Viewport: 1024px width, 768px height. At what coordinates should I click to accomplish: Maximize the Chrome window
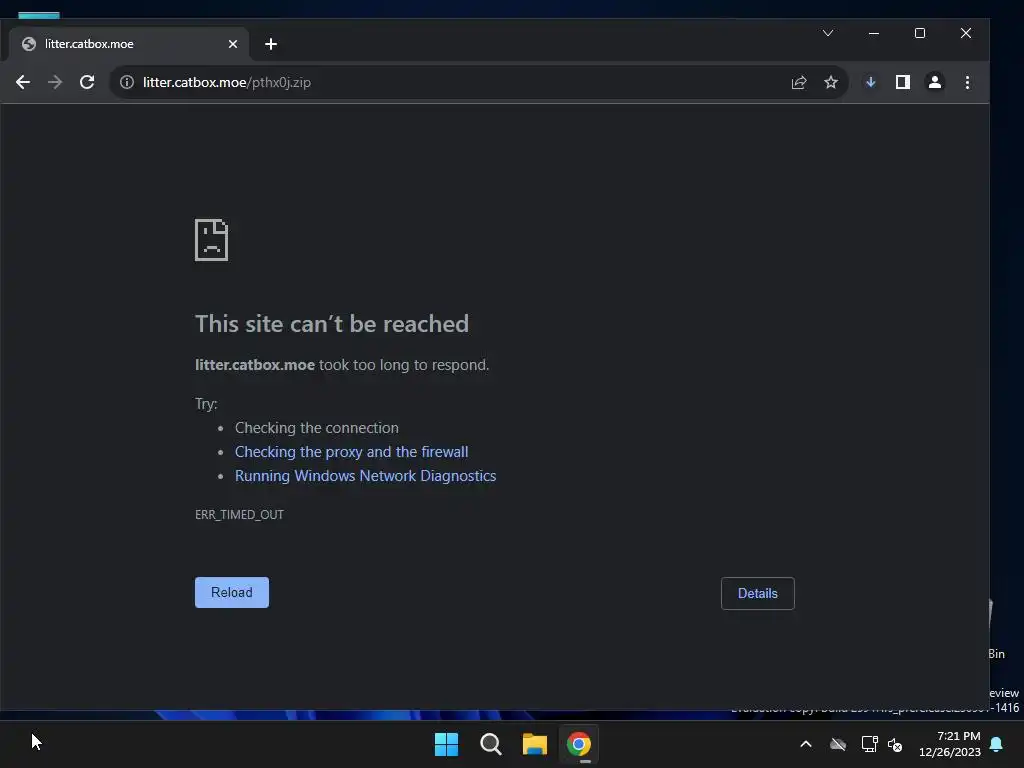point(920,33)
